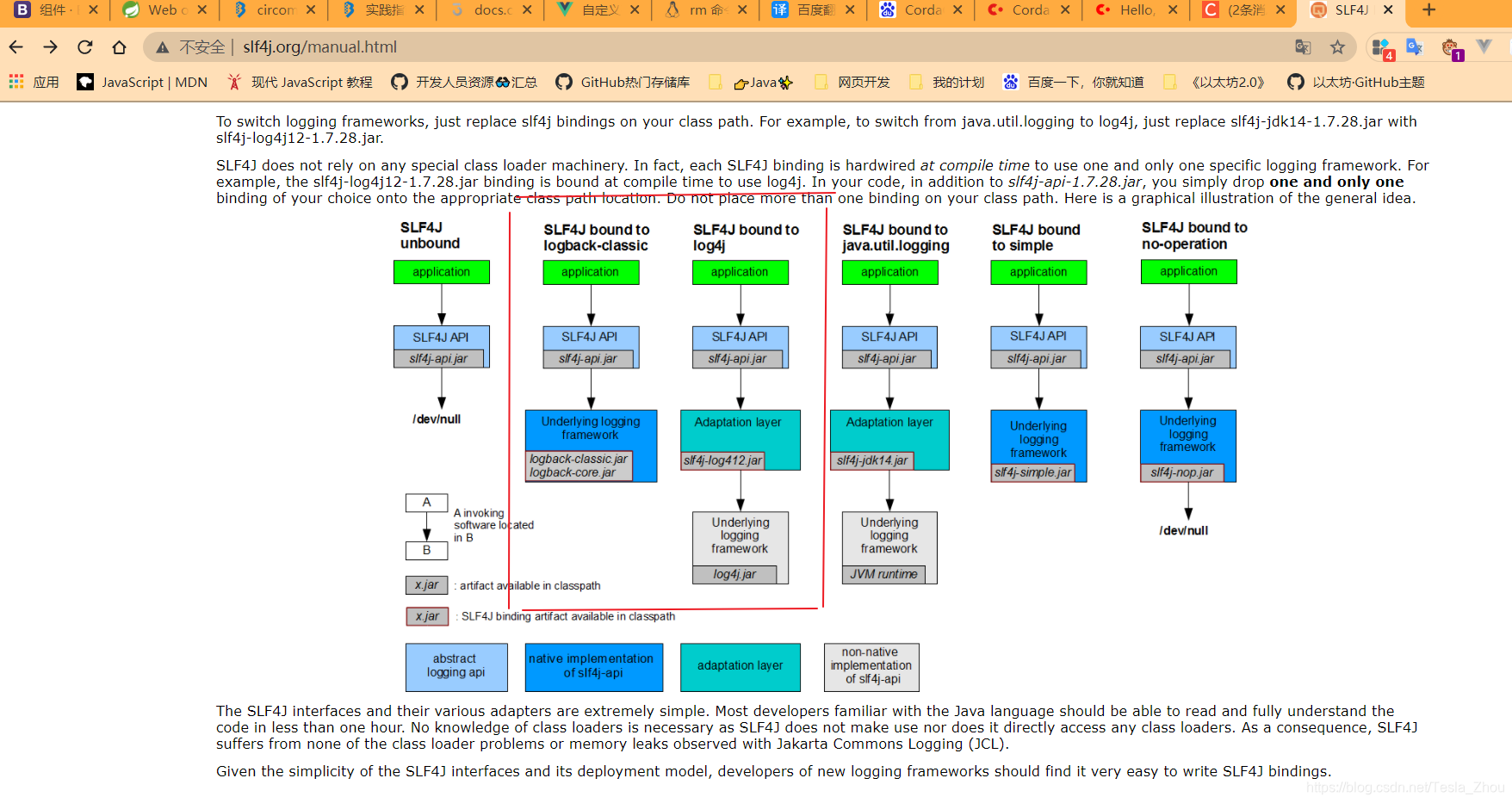Click the 'SLF4J unbound' diagram heading

point(430,235)
